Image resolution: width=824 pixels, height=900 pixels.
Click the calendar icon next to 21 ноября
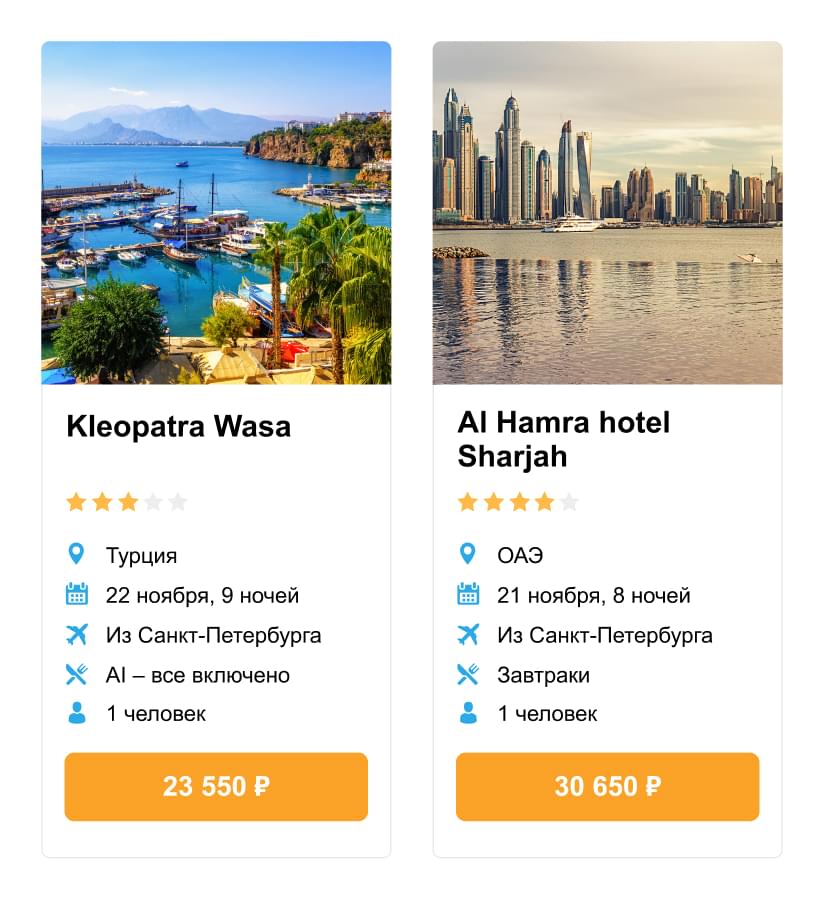[468, 594]
